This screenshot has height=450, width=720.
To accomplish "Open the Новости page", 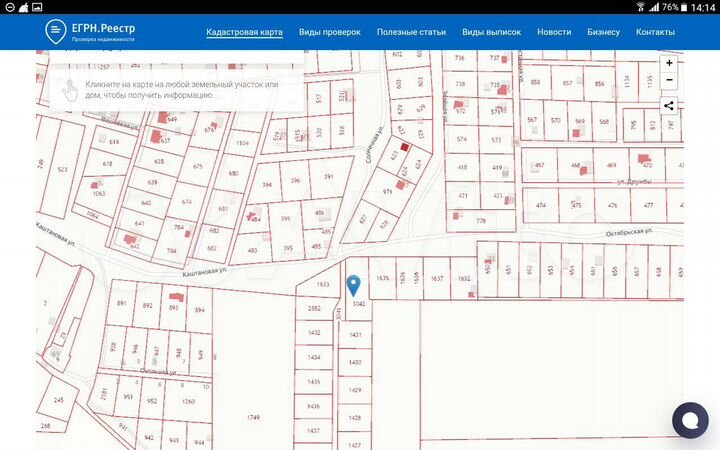I will pos(554,32).
